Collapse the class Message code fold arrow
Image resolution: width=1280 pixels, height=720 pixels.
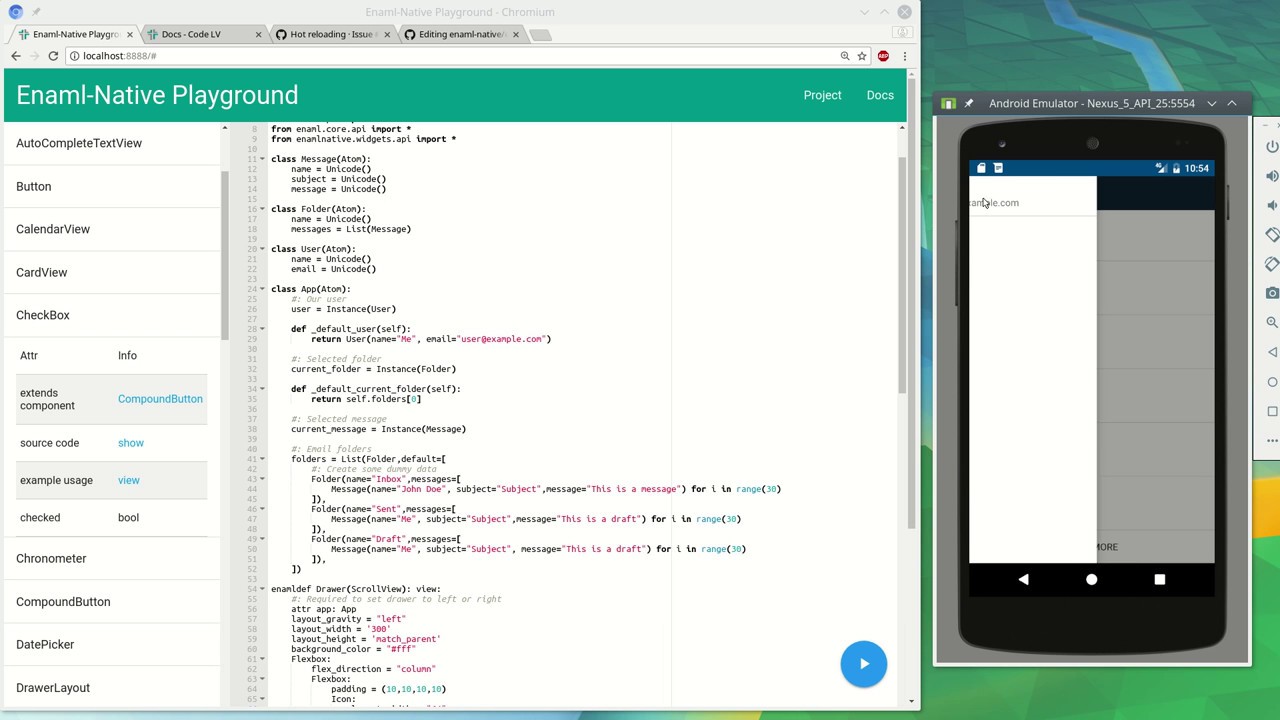tap(262, 159)
